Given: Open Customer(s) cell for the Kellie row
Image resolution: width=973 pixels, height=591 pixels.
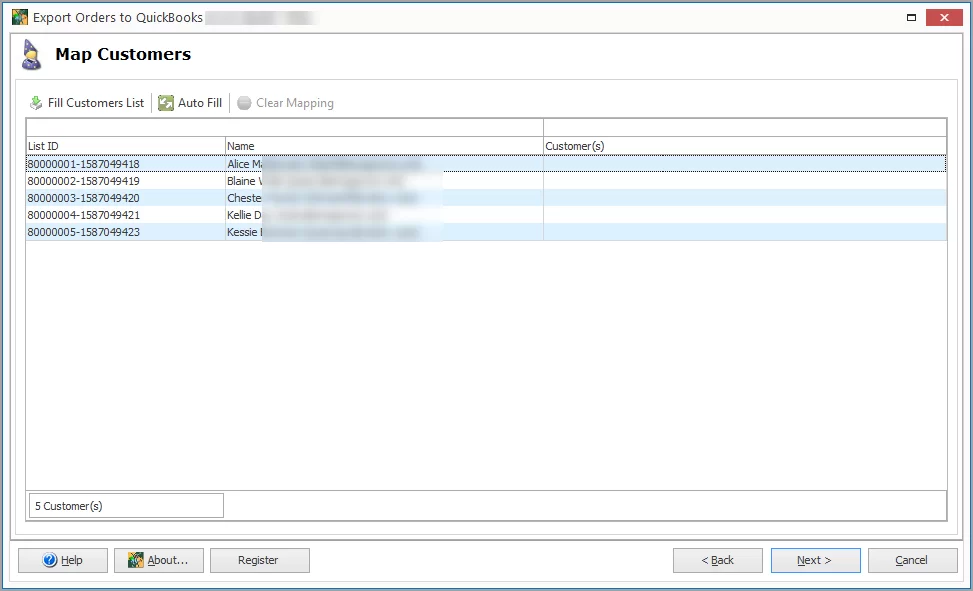Looking at the screenshot, I should tap(744, 215).
